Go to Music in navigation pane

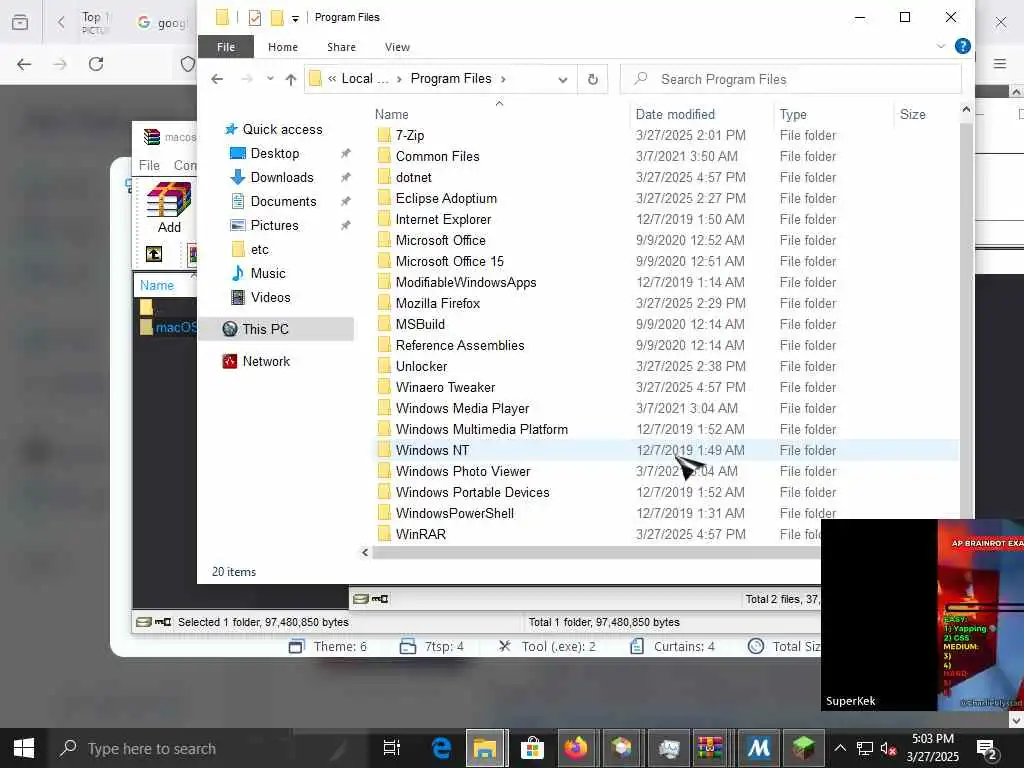click(267, 273)
